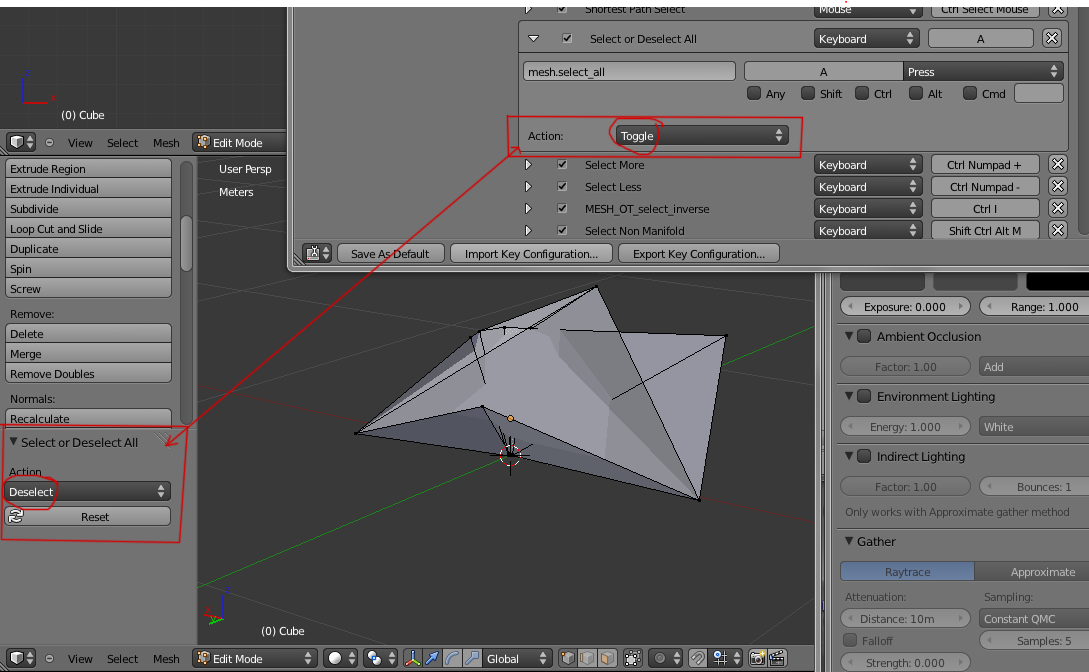Open Keyboard dropdown for Select More
The width and height of the screenshot is (1089, 672).
coord(867,165)
